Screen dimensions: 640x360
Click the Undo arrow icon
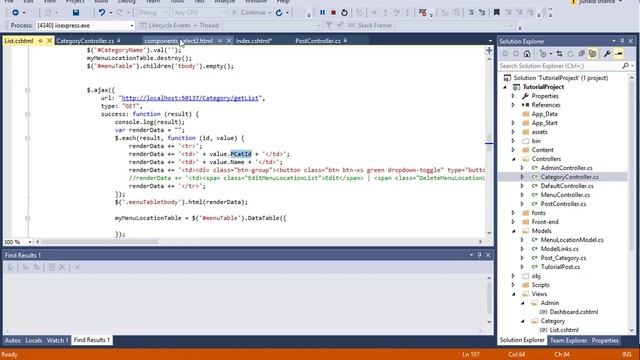(x=102, y=13)
